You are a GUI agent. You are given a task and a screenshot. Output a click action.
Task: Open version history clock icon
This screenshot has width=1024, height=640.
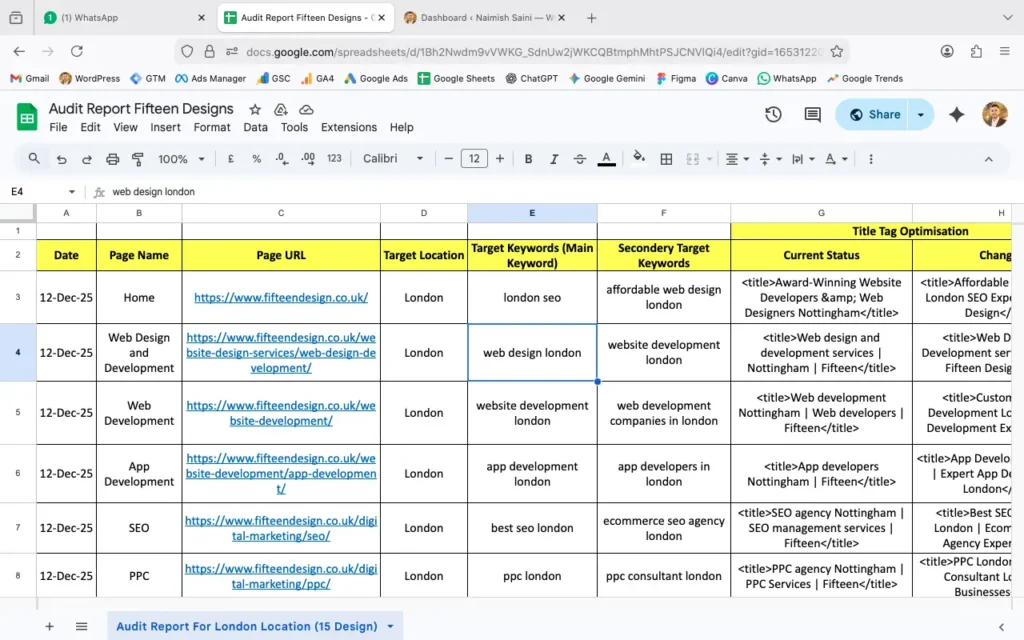[x=773, y=114]
